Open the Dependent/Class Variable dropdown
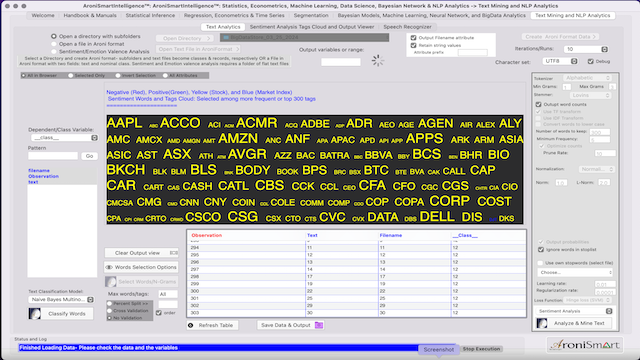The image size is (640, 360). 64,138
